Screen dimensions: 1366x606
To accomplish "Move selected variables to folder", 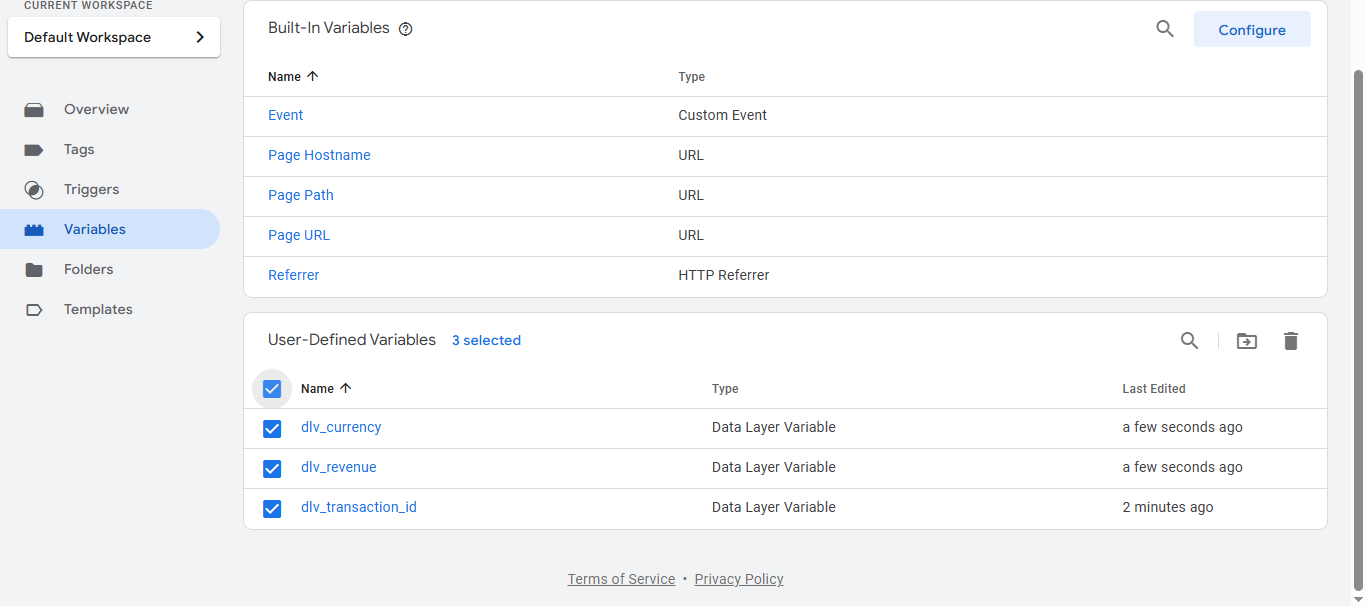I will coord(1246,341).
